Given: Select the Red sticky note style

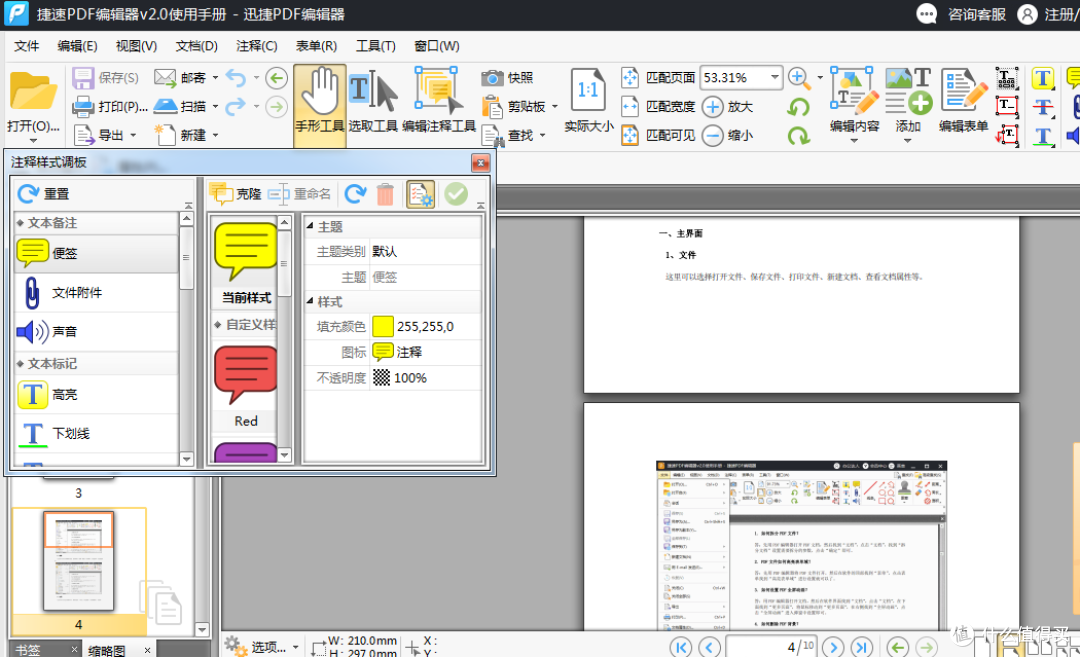Looking at the screenshot, I should point(245,388).
